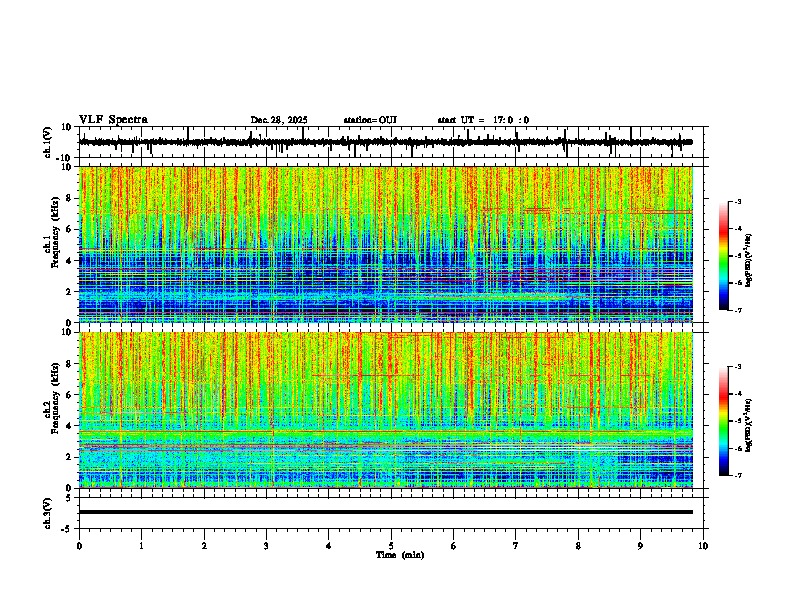Click time axis tick label "1"

point(141,546)
